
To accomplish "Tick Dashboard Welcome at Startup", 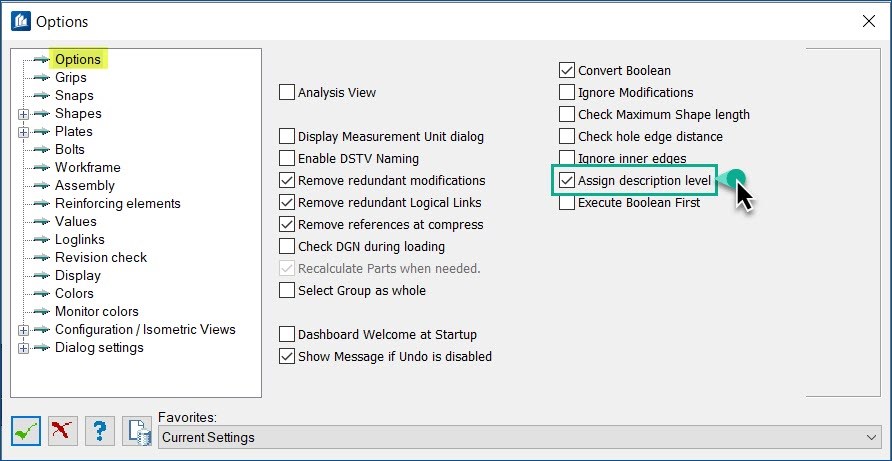I will tap(287, 335).
